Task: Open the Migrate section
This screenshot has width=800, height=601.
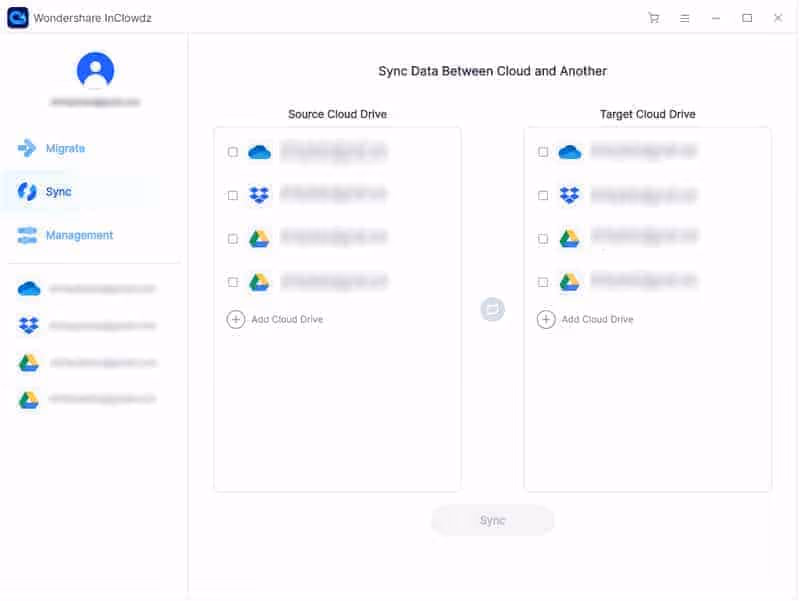Action: 70,147
